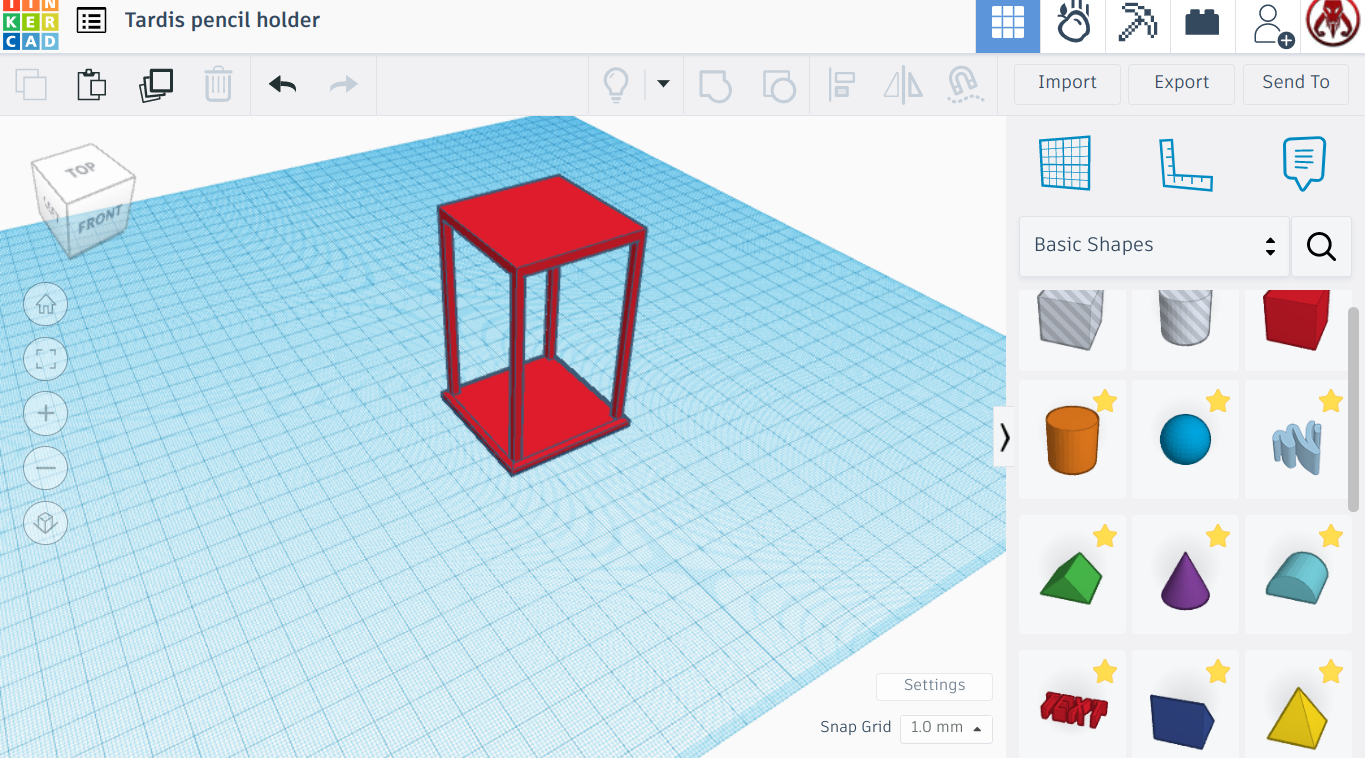Toggle favorite star on Roof shape

tap(1105, 537)
